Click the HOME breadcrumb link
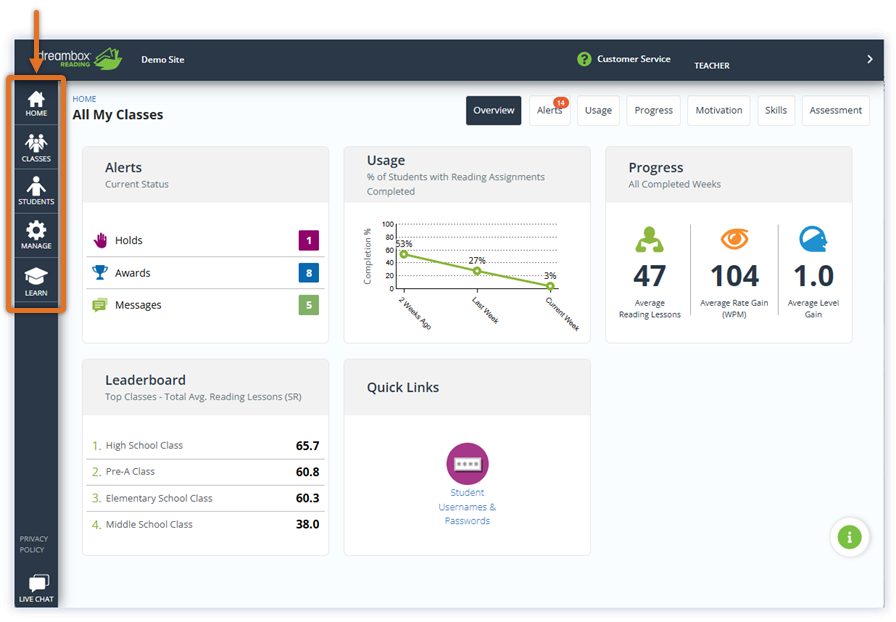 pyautogui.click(x=84, y=98)
